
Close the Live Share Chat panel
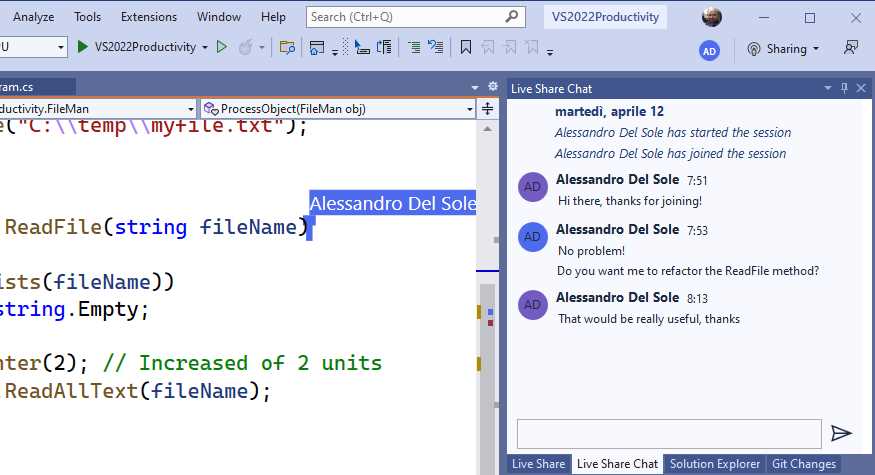[861, 88]
